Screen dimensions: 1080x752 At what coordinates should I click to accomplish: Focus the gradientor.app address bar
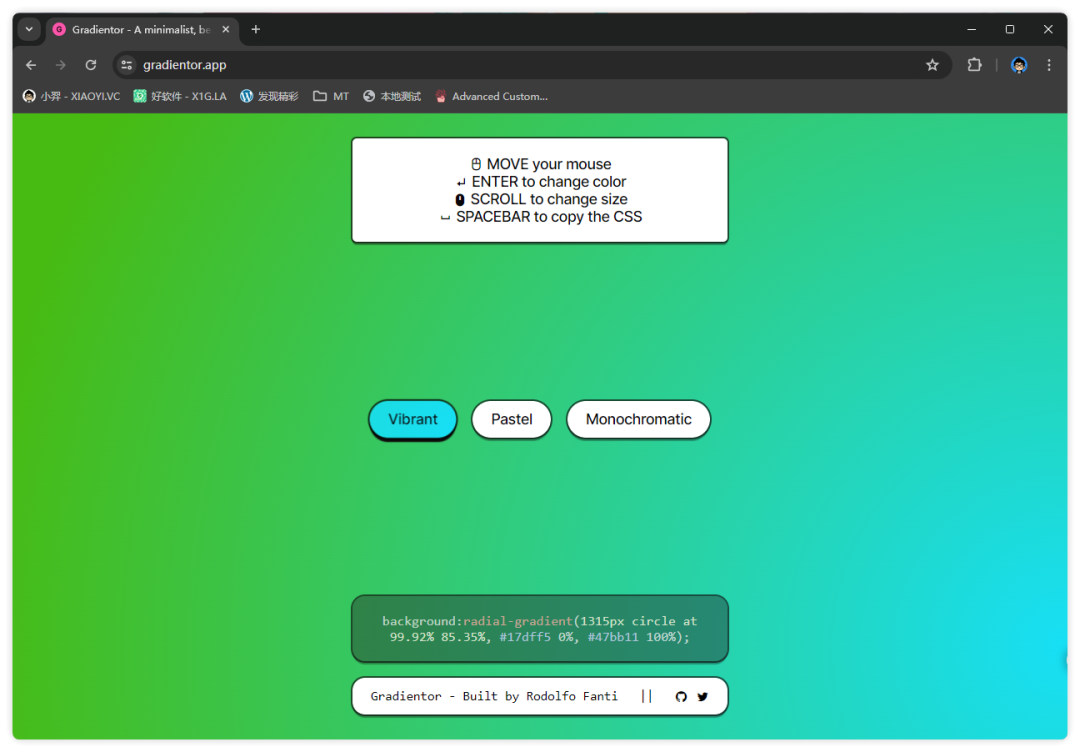click(x=500, y=65)
